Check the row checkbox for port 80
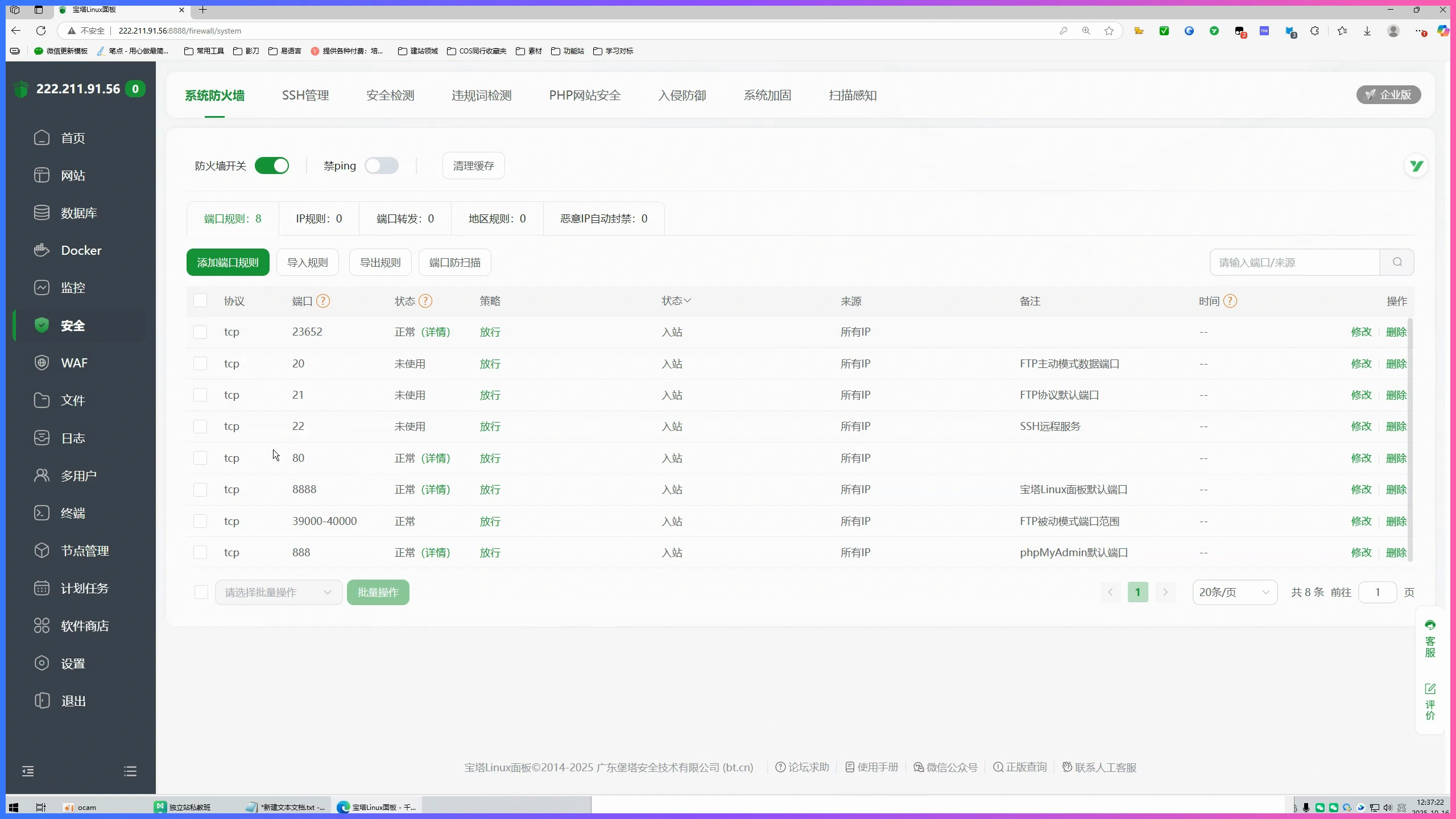Viewport: 1456px width, 819px height. pyautogui.click(x=200, y=458)
